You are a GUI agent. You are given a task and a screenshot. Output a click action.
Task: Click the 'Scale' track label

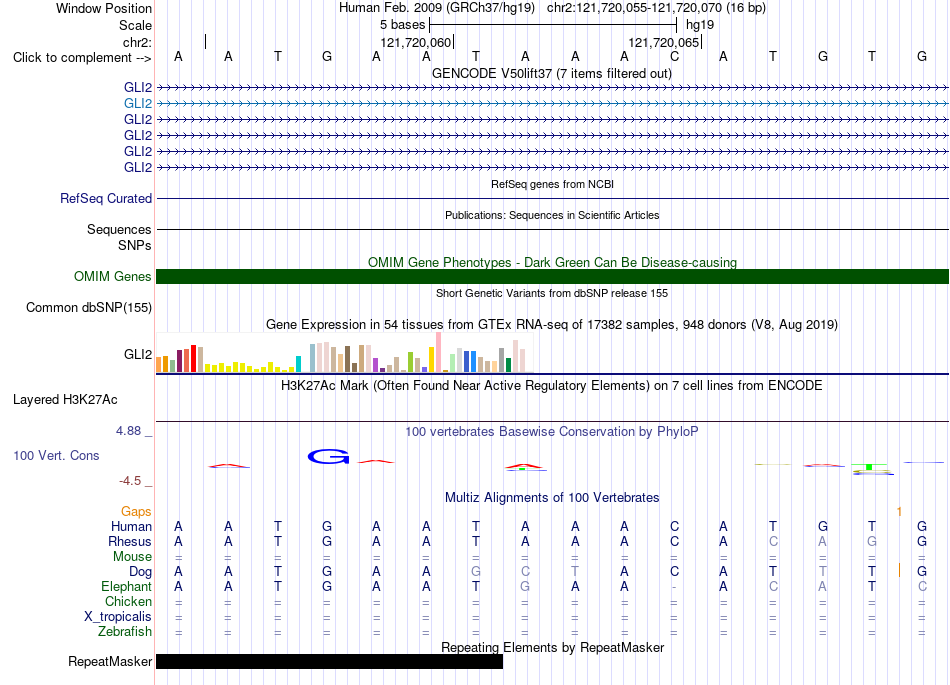click(135, 25)
